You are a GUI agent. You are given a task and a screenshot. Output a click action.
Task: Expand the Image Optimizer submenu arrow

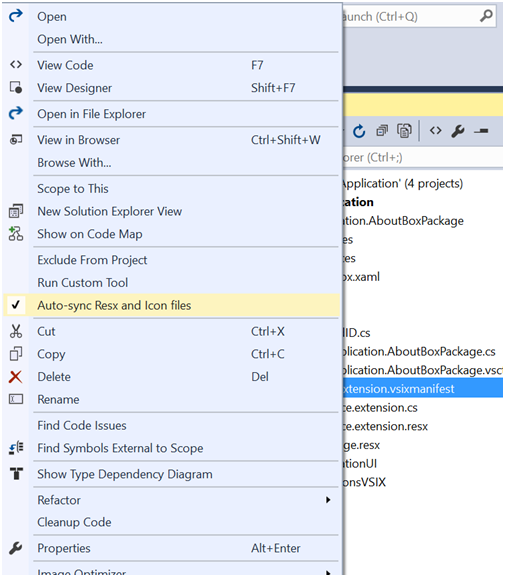click(x=328, y=573)
